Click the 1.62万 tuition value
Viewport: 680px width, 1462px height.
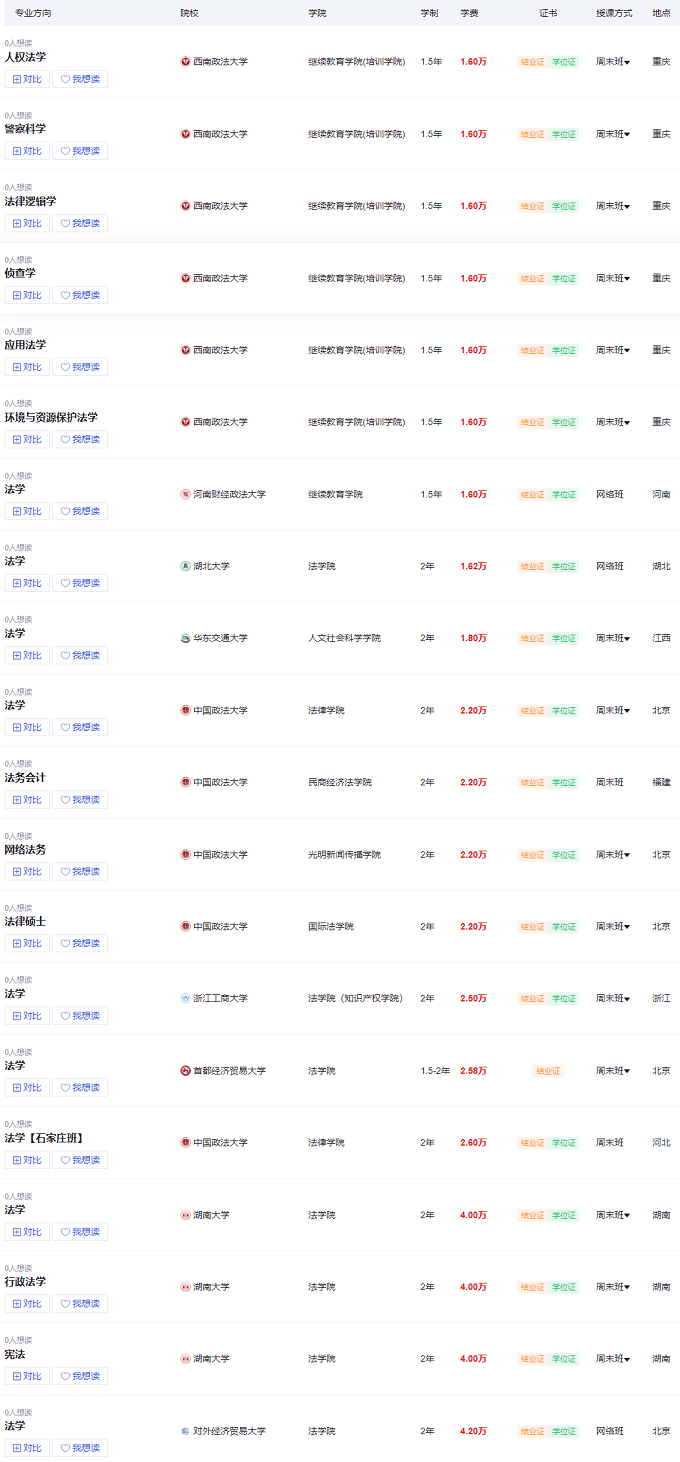click(x=473, y=566)
